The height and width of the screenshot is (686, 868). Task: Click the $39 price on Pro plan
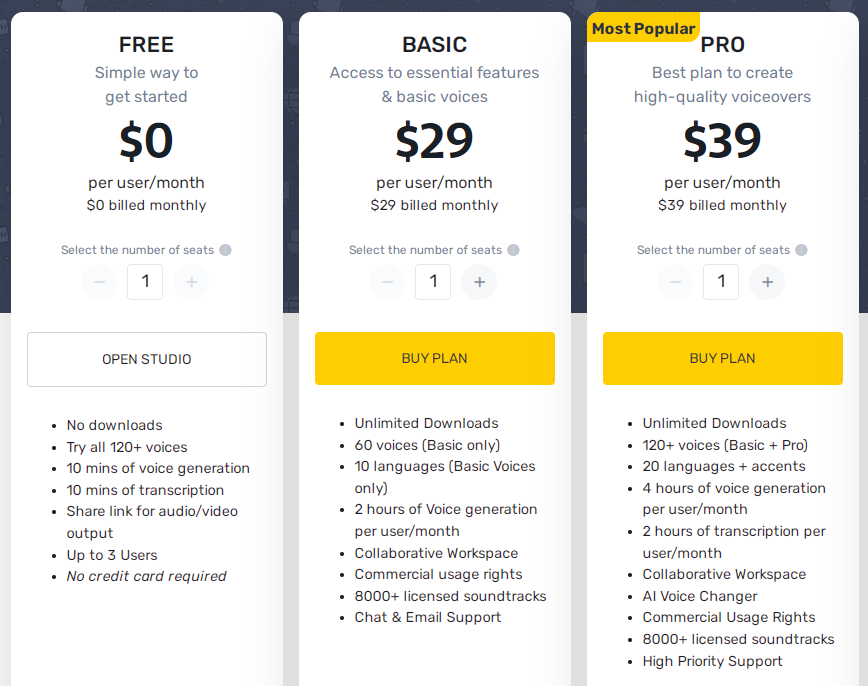click(722, 141)
